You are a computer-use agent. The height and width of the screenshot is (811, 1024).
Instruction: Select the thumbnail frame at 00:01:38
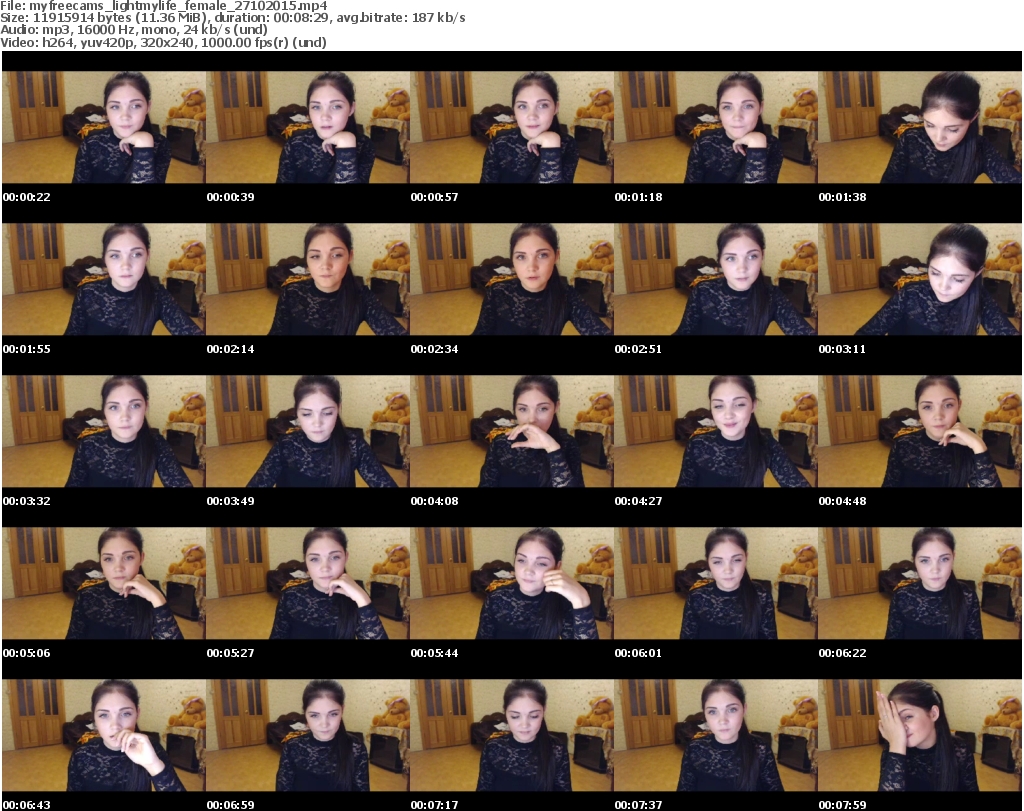[x=920, y=127]
